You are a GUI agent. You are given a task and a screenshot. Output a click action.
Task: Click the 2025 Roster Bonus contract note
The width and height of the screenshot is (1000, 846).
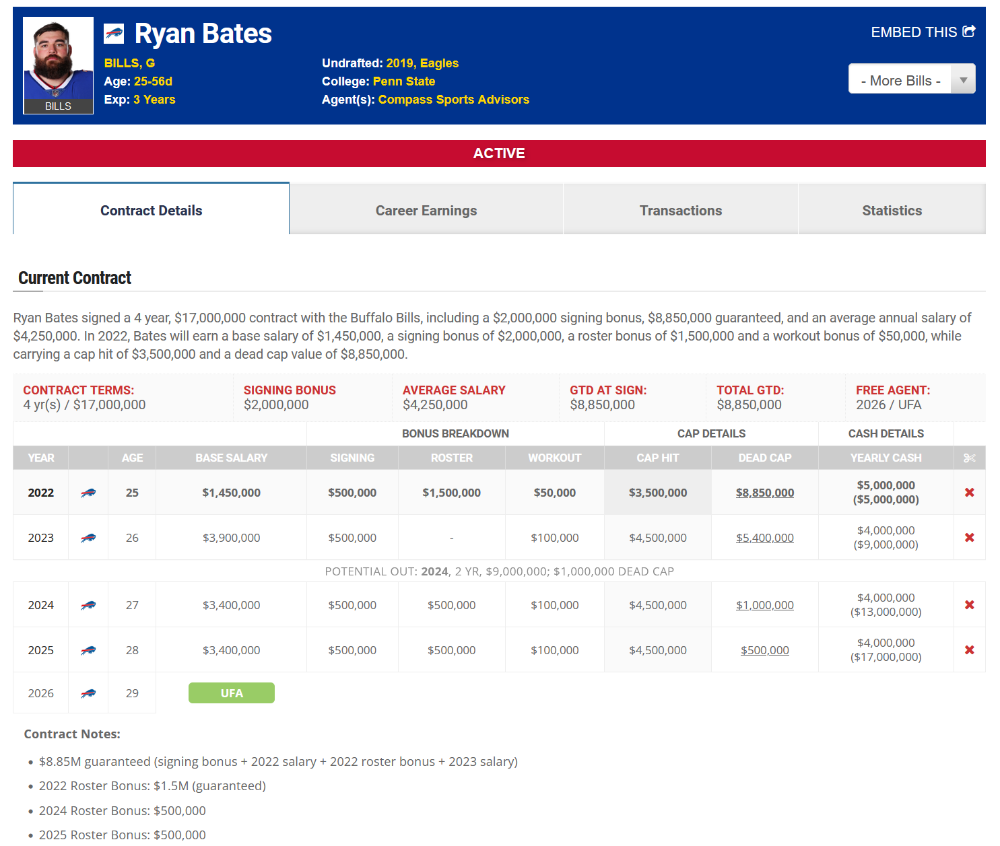click(122, 835)
